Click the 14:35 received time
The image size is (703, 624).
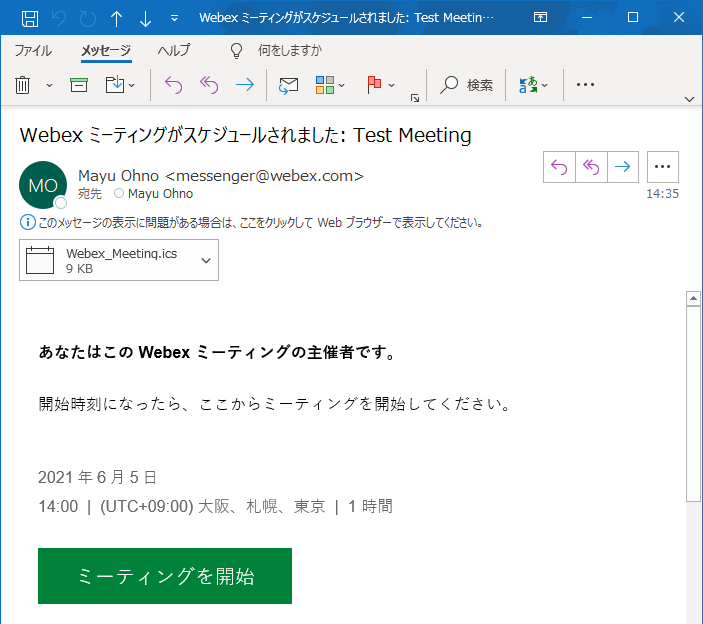662,194
